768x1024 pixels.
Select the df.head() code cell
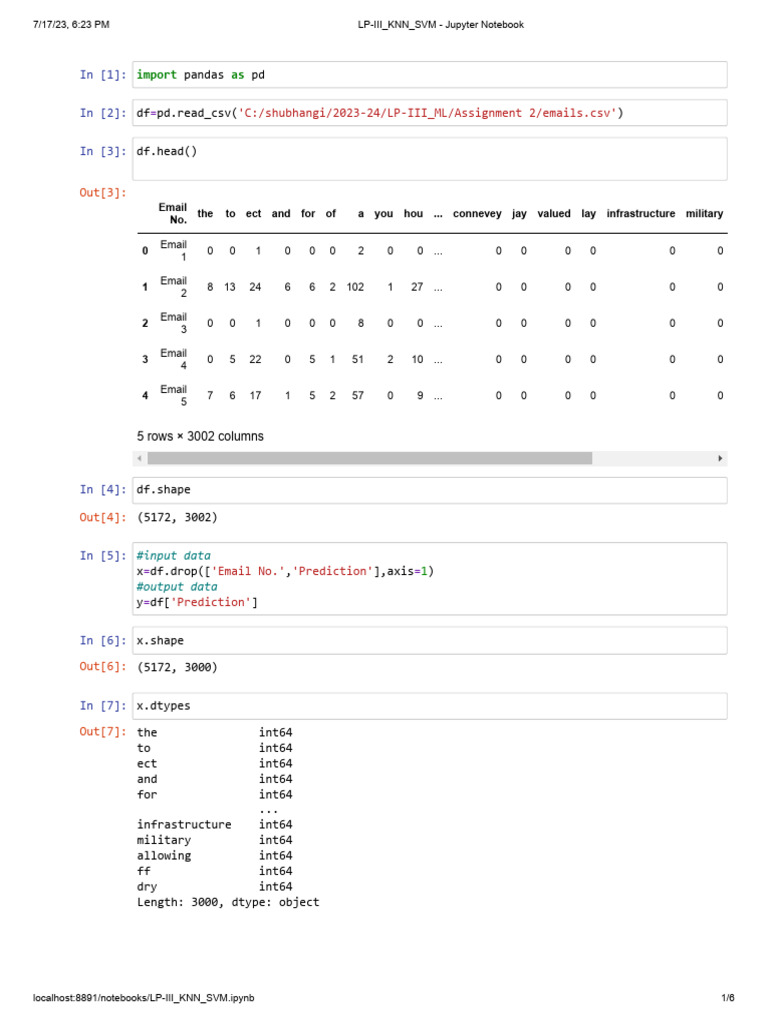(x=430, y=159)
